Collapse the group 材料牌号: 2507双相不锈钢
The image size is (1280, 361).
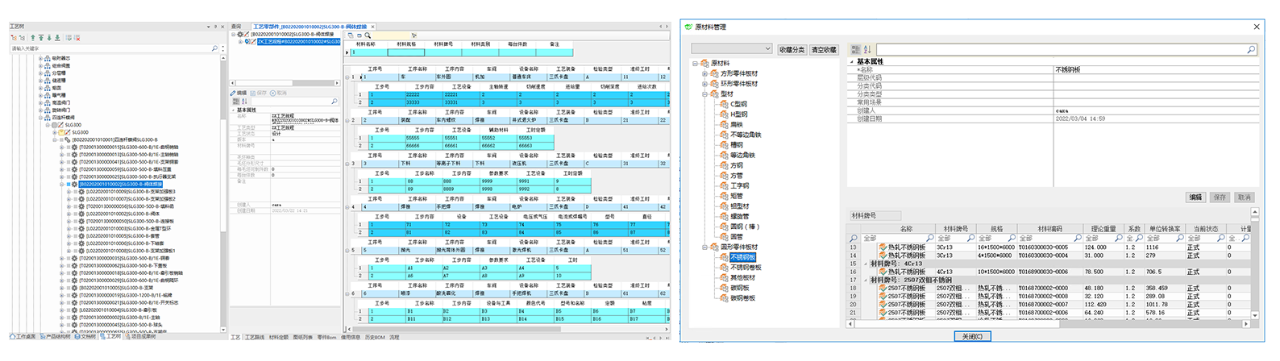pyautogui.click(x=866, y=279)
